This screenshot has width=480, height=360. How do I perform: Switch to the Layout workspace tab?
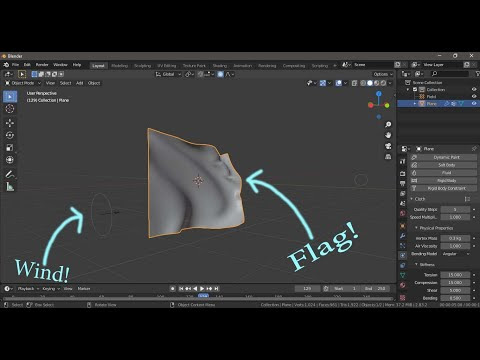pyautogui.click(x=98, y=66)
